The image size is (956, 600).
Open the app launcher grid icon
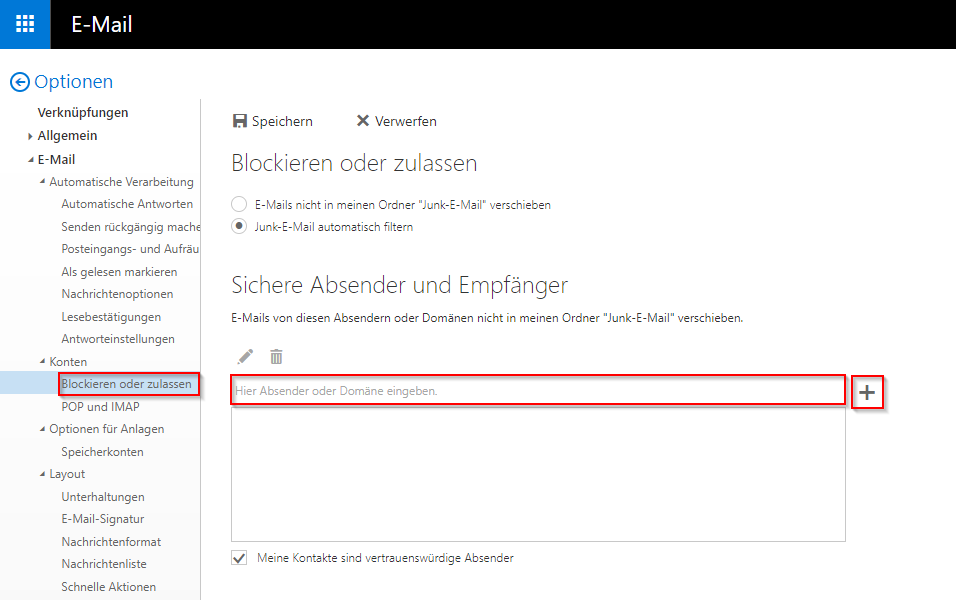[25, 24]
